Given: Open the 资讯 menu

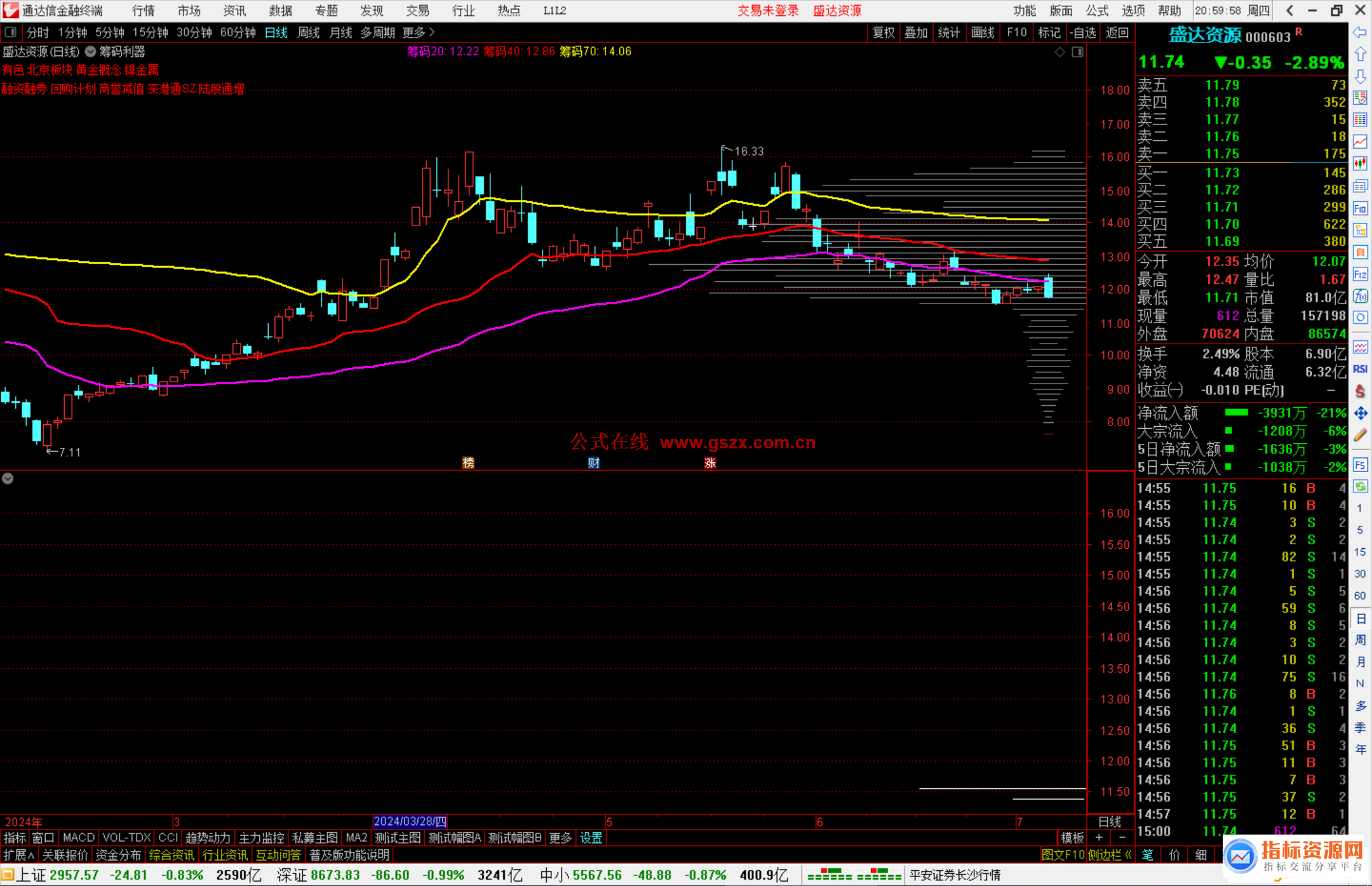Looking at the screenshot, I should point(234,11).
